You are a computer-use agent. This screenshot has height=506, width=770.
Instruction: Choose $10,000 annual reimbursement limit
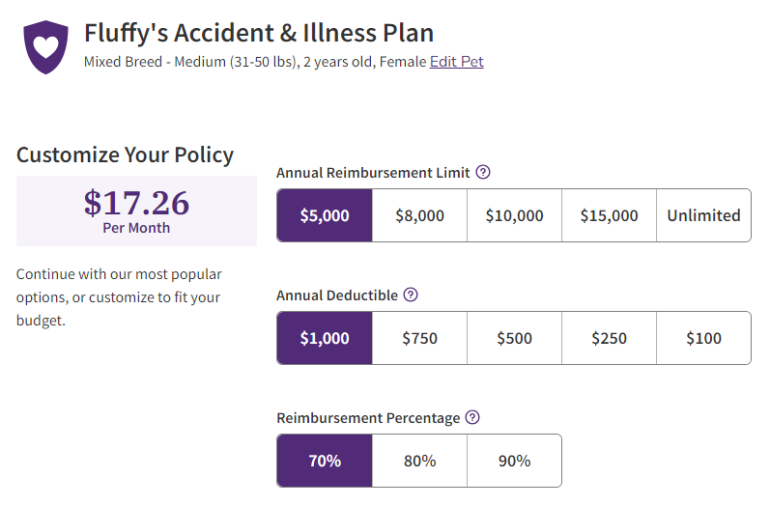pos(514,215)
